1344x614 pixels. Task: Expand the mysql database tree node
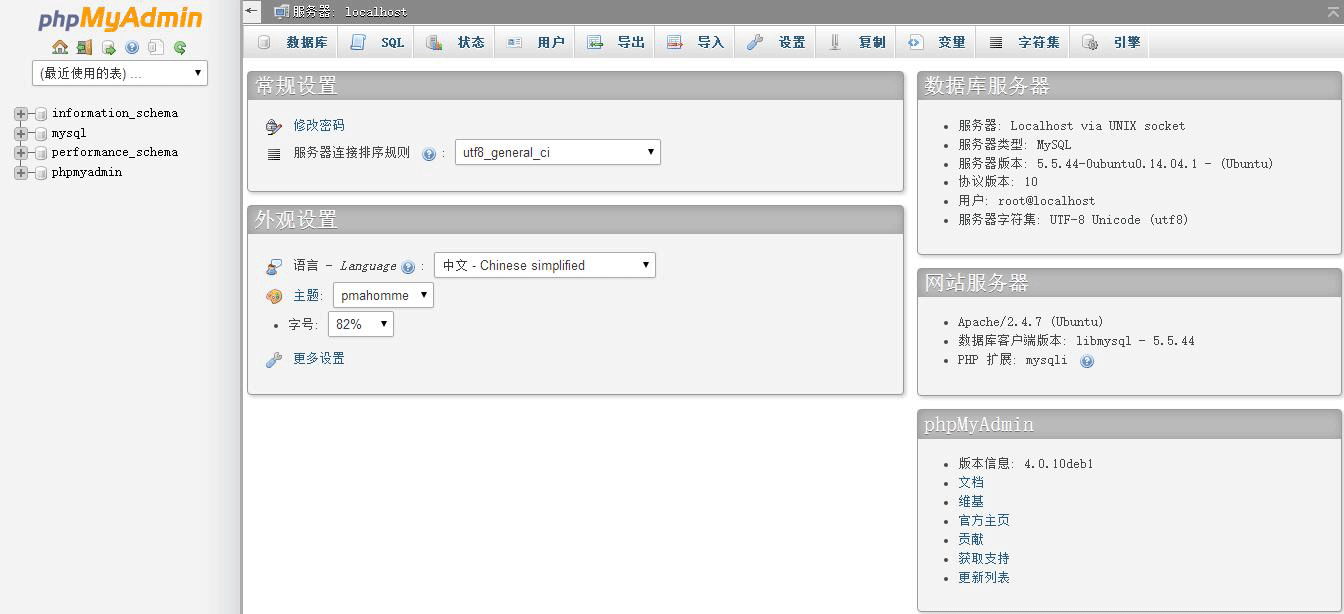coord(22,132)
